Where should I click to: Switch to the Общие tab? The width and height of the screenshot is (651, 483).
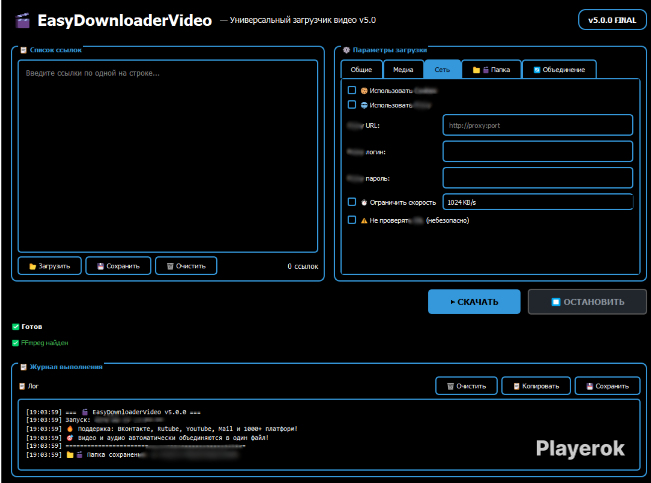pos(361,69)
